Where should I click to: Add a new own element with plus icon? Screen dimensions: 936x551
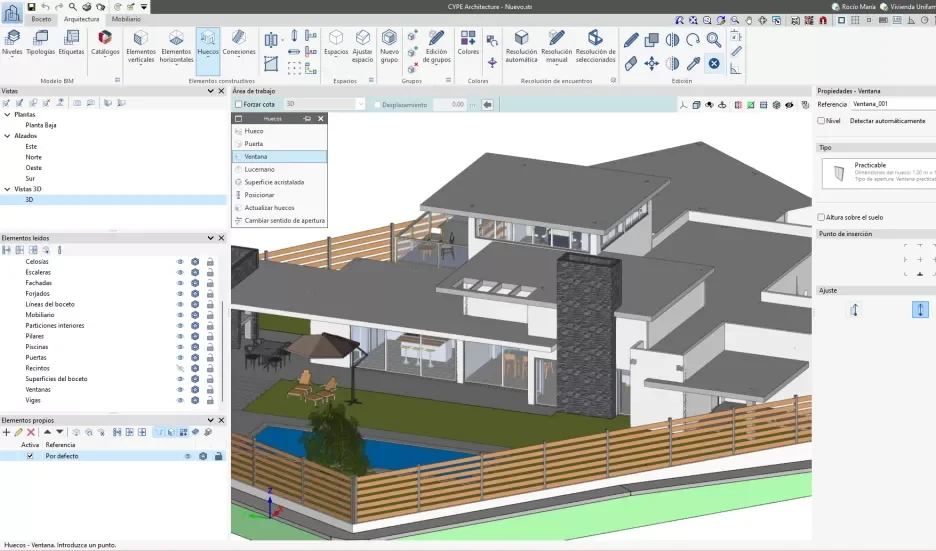[x=6, y=432]
